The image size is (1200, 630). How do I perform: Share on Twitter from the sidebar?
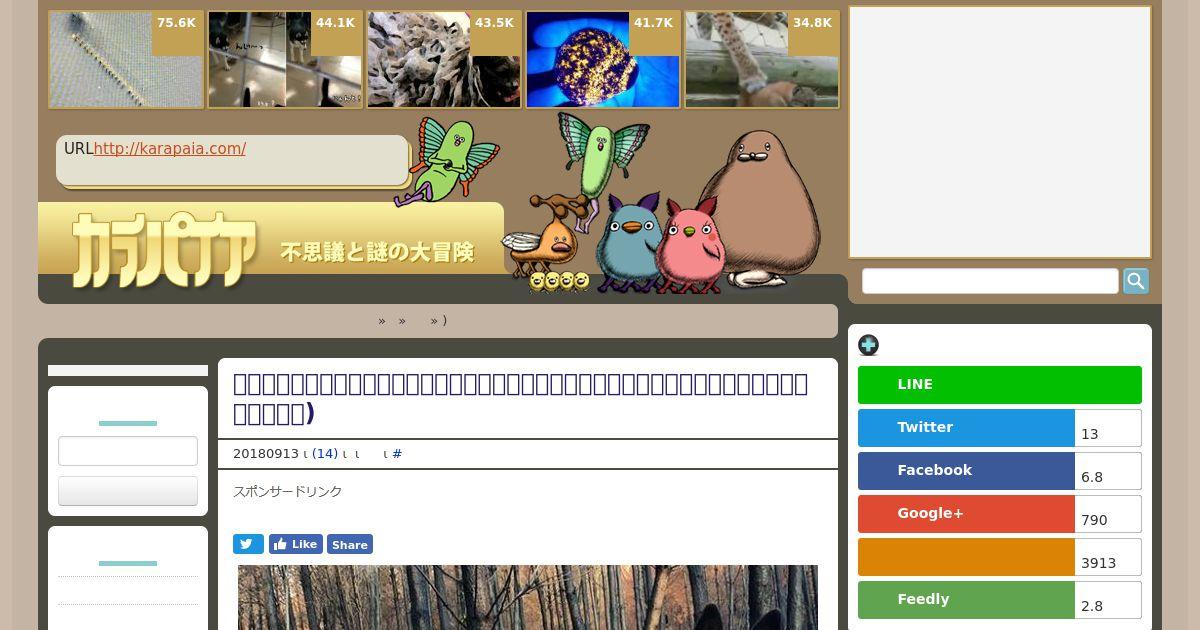[x=966, y=428]
